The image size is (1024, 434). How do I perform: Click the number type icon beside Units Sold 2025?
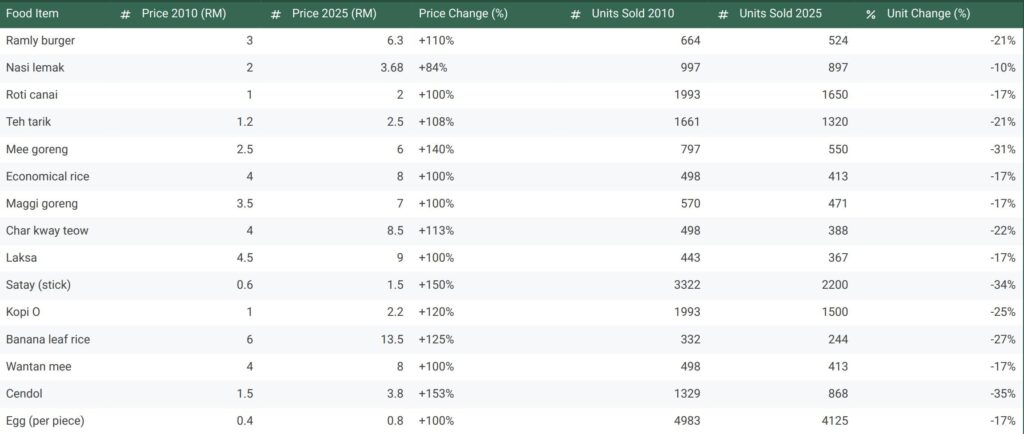pyautogui.click(x=722, y=14)
